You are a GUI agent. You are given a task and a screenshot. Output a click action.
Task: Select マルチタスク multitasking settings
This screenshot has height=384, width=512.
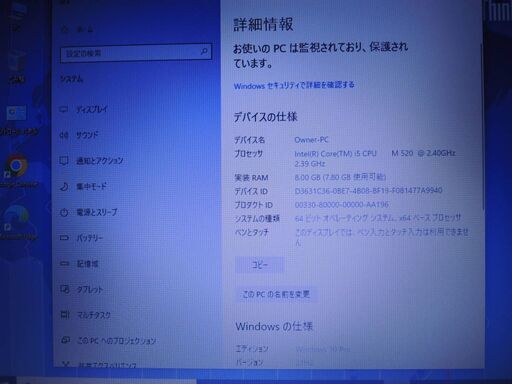(x=85, y=315)
